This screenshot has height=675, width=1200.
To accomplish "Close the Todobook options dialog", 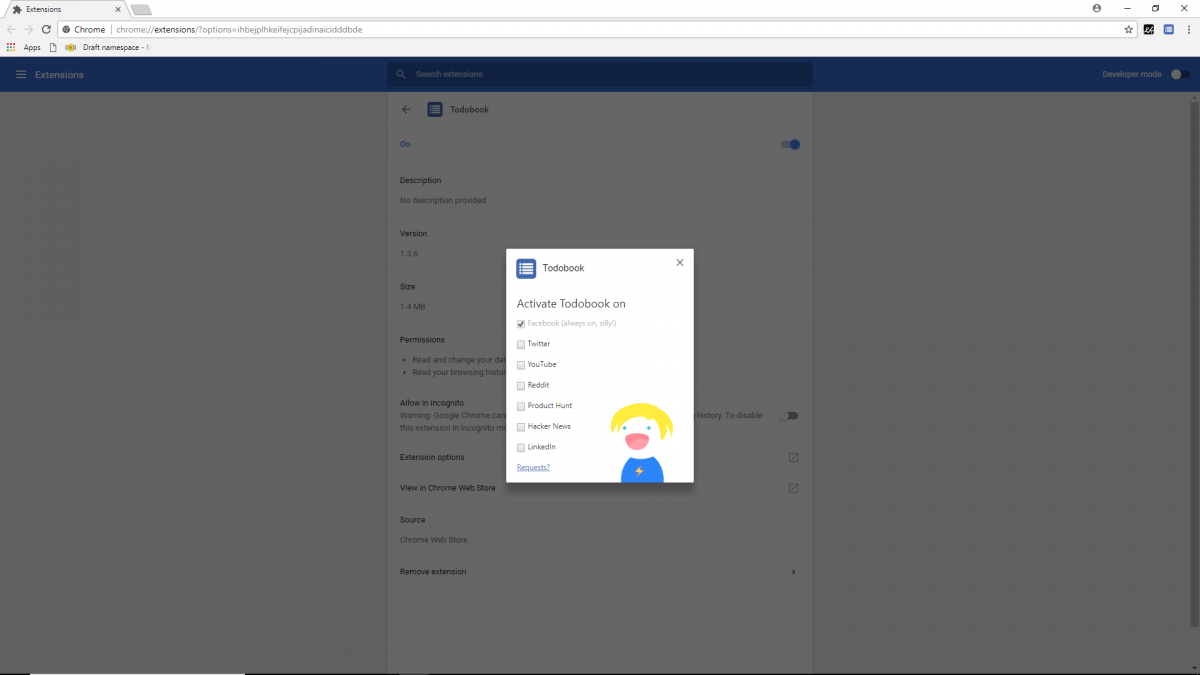I will pyautogui.click(x=680, y=263).
